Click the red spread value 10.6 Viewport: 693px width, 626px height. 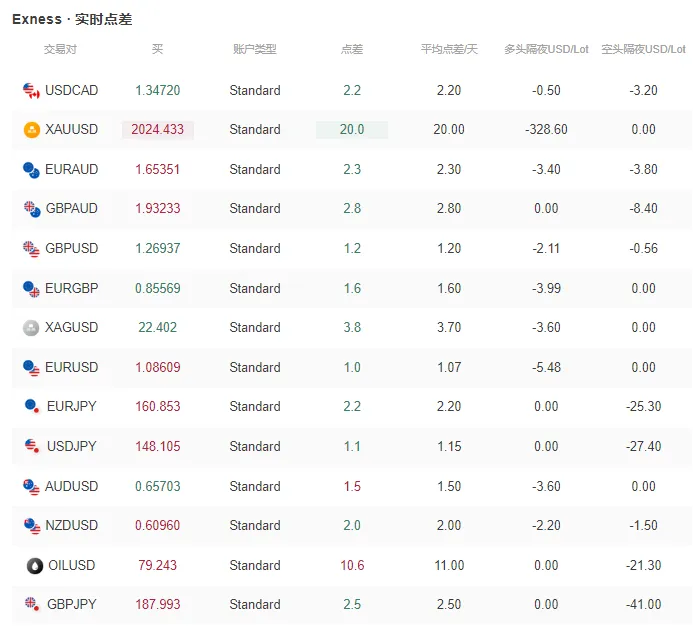pos(352,565)
